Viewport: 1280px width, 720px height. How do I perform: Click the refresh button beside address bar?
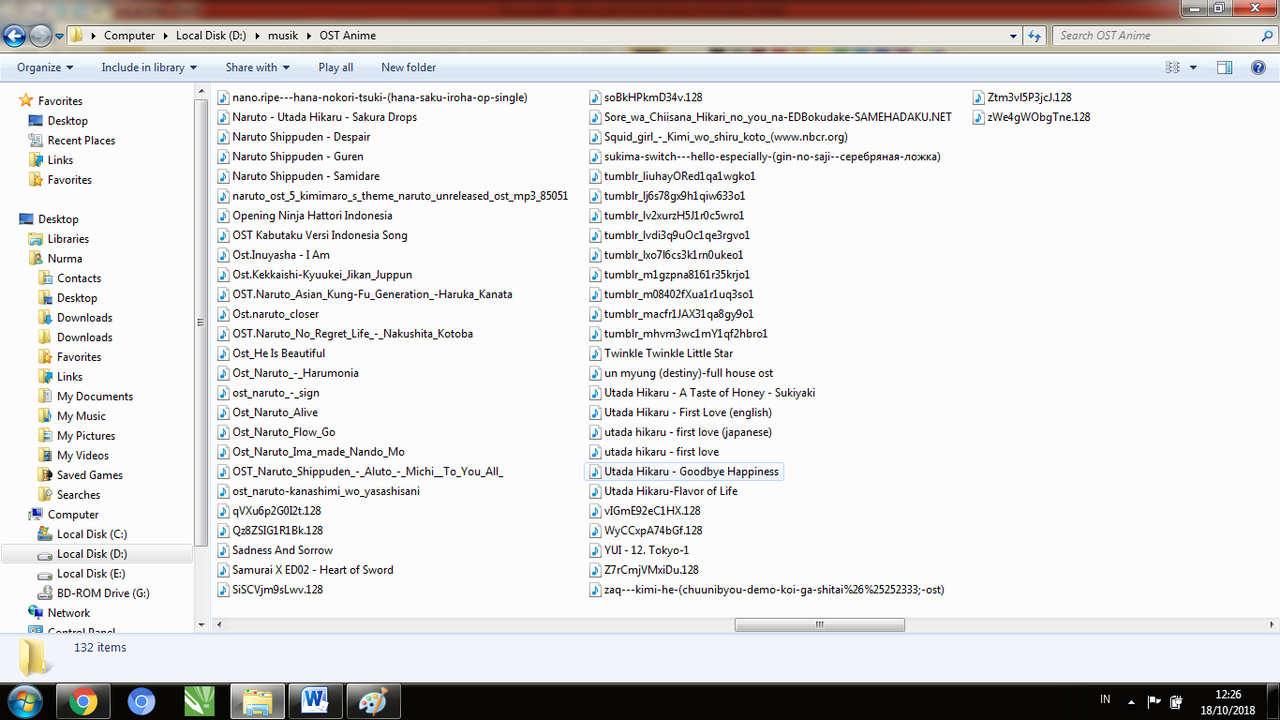1034,36
